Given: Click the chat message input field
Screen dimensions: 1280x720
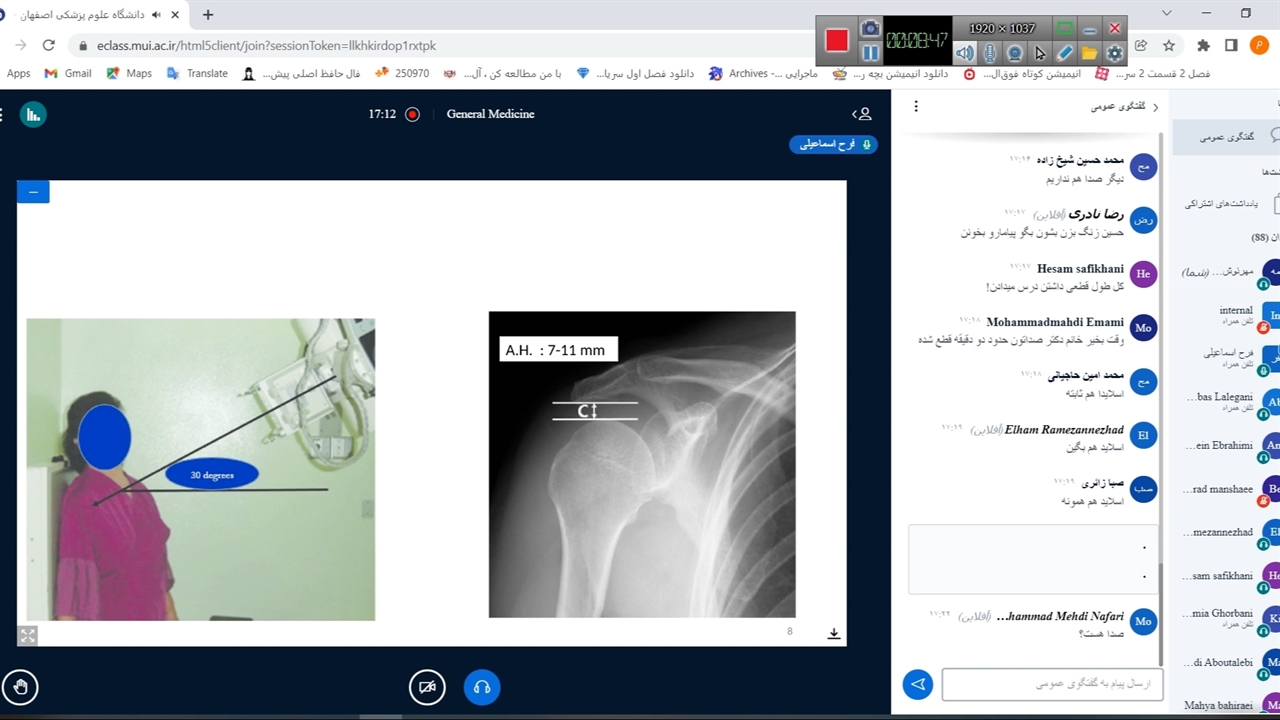Looking at the screenshot, I should (x=1052, y=684).
